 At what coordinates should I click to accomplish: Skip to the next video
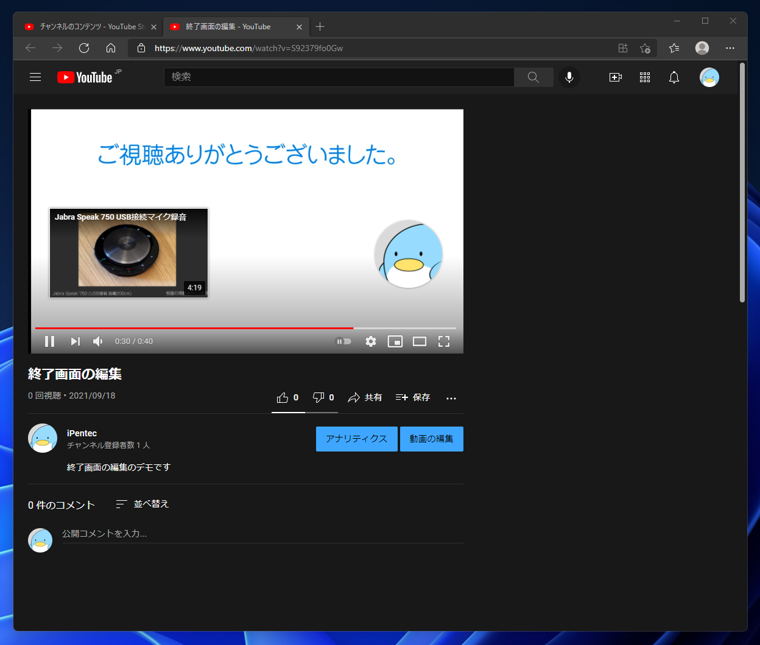click(x=75, y=341)
